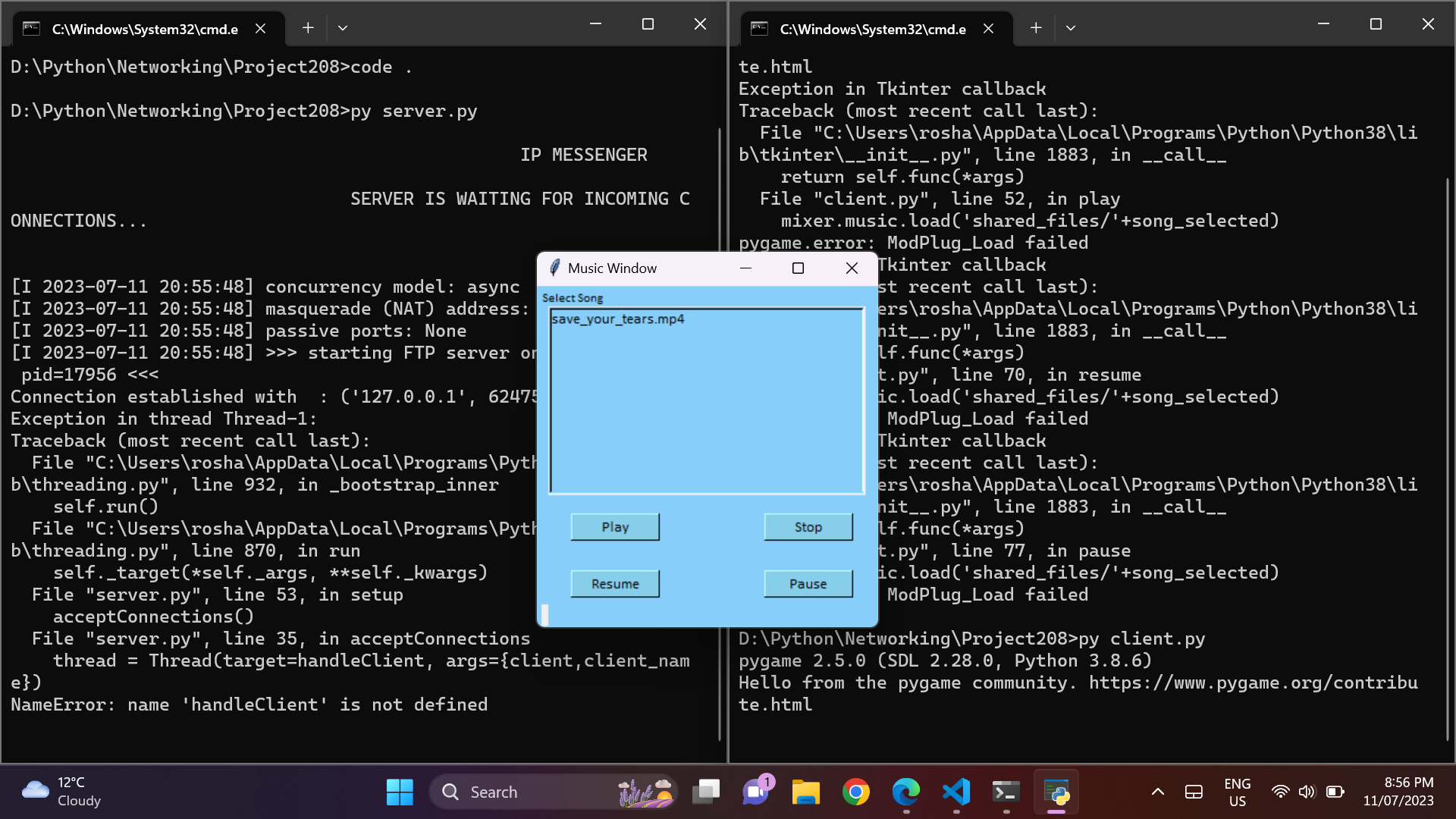Open new tab dropdown in right terminal
Image resolution: width=1456 pixels, height=819 pixels.
click(1071, 28)
